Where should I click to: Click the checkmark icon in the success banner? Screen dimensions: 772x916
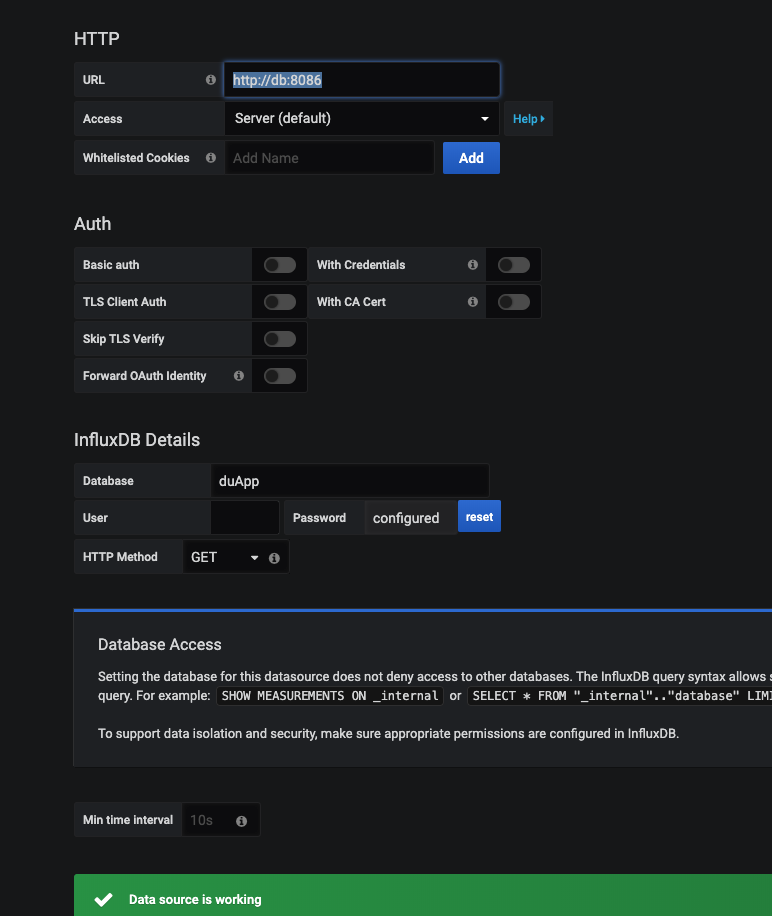(x=103, y=900)
